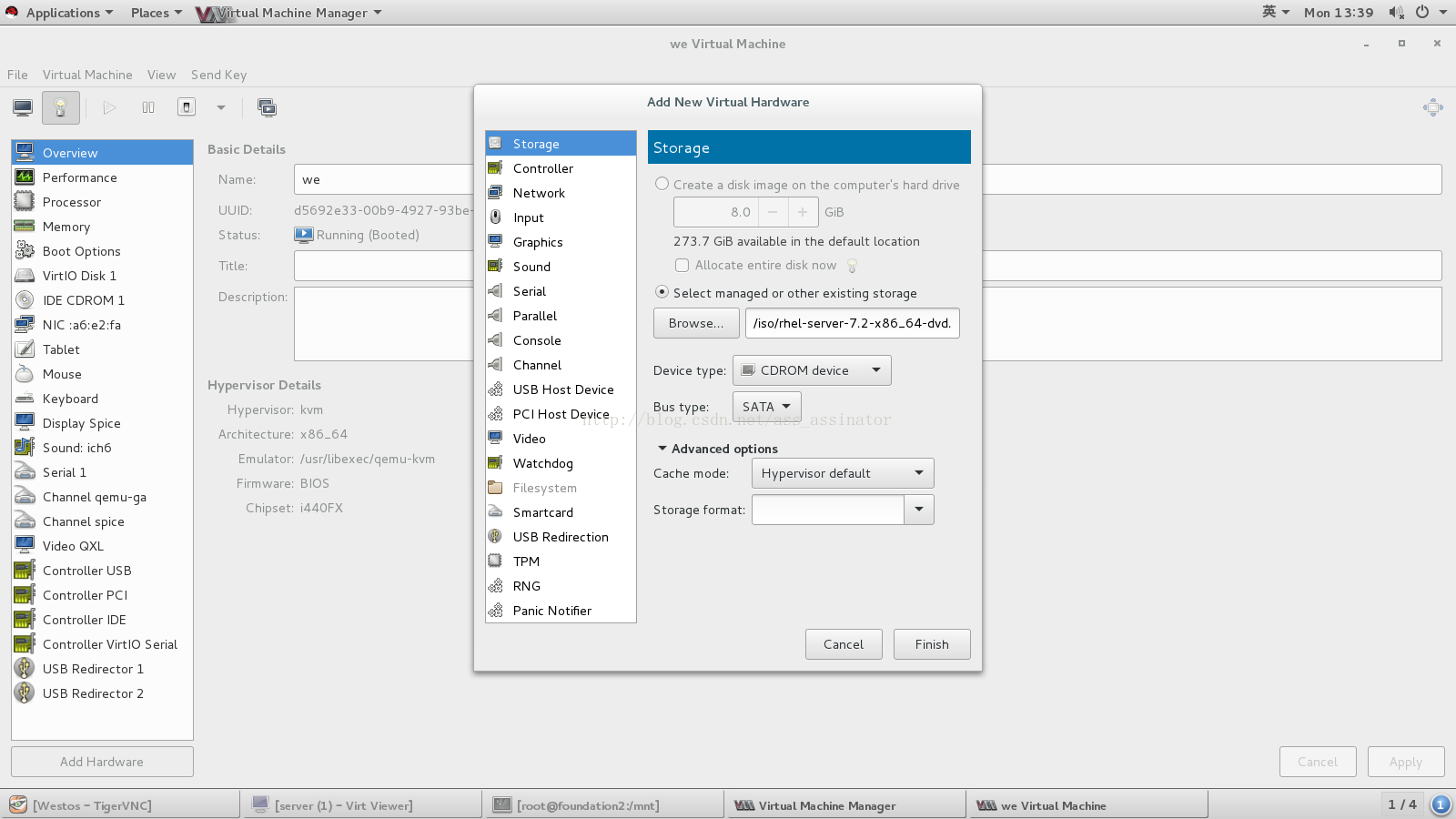Click the Storage format text field
The height and width of the screenshot is (819, 1456).
point(828,510)
